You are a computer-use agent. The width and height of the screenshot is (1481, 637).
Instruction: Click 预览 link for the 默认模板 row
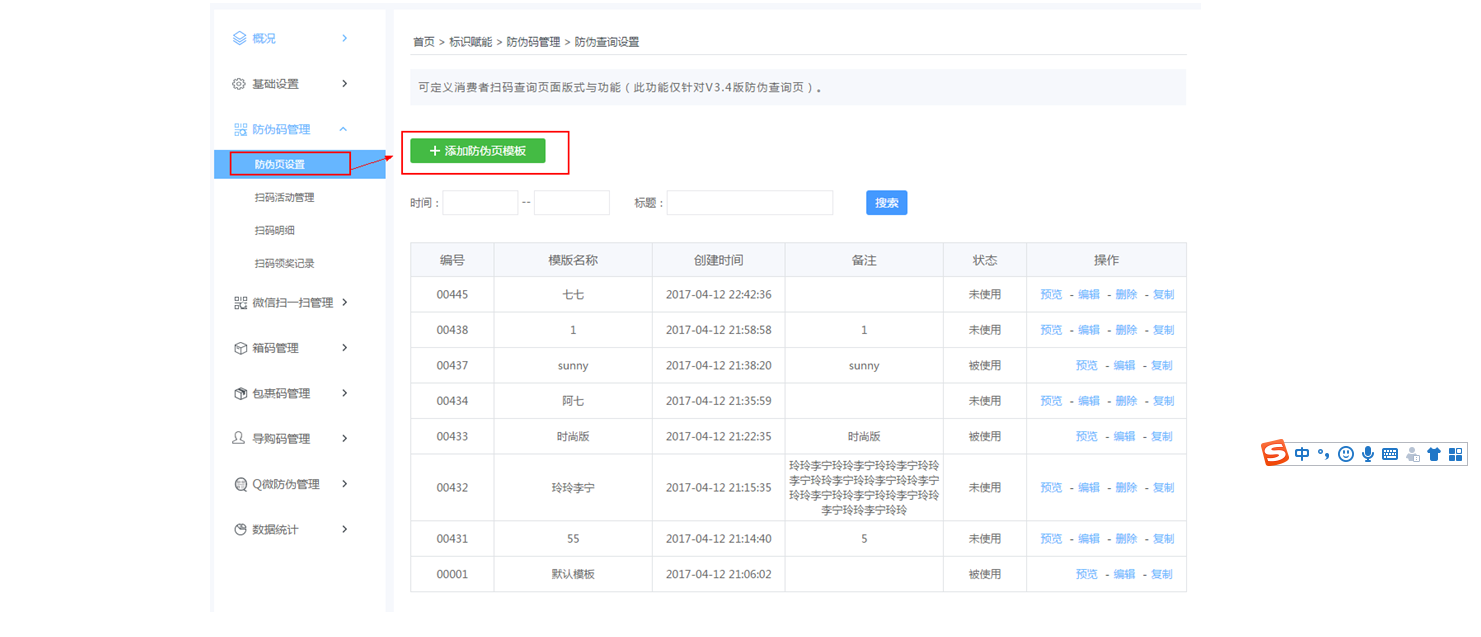1086,575
